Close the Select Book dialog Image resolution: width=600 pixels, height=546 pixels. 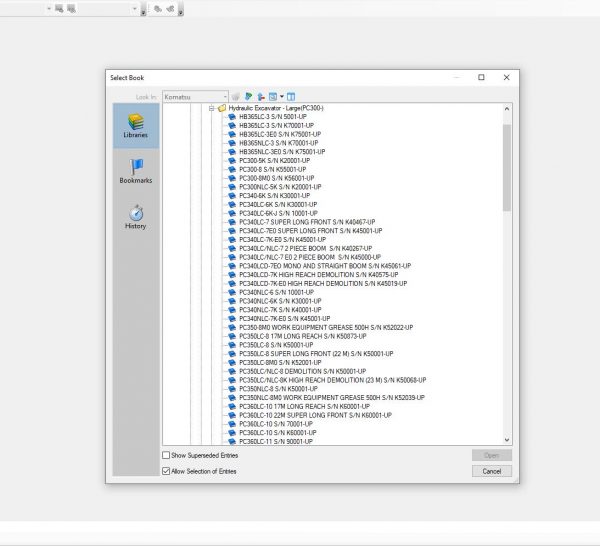(507, 77)
